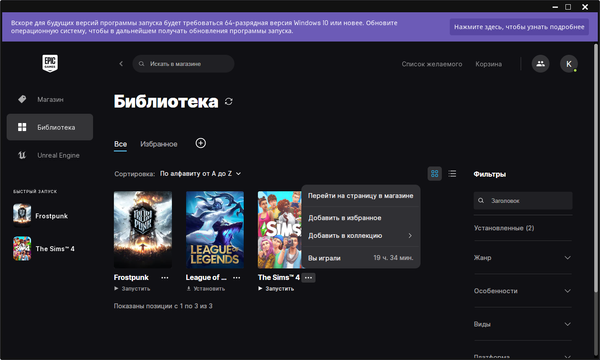Open Список желаемого

(x=432, y=64)
